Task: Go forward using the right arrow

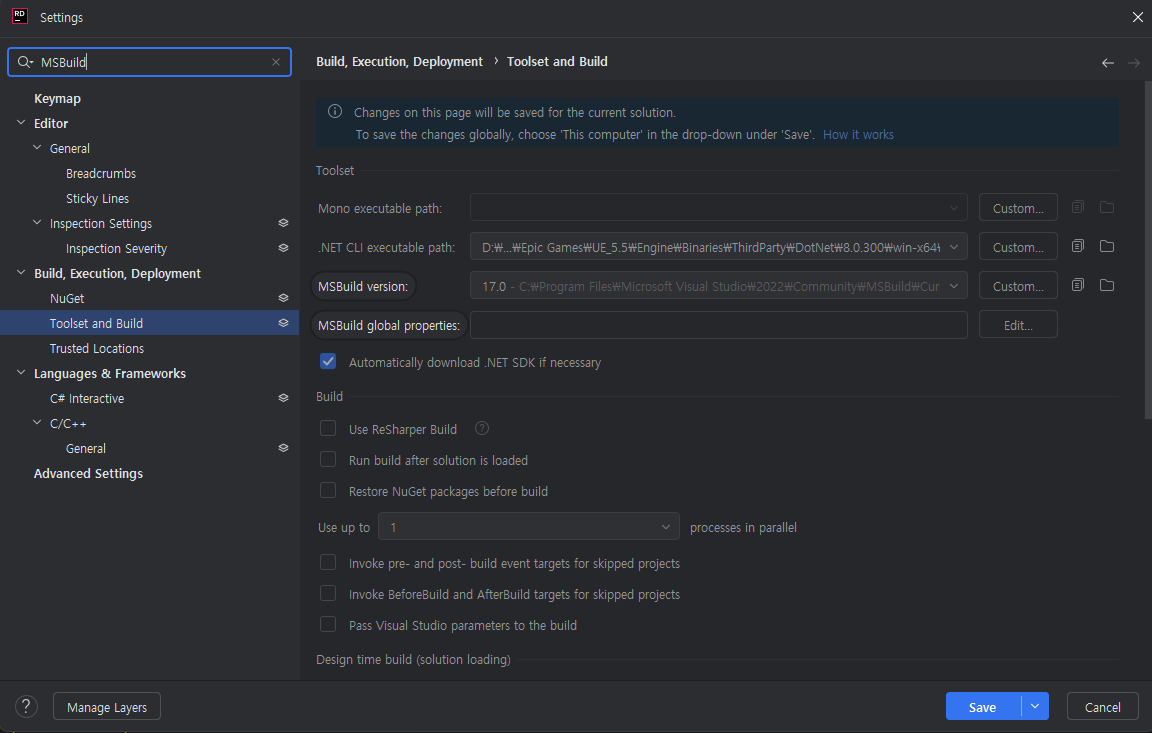Action: coord(1134,63)
